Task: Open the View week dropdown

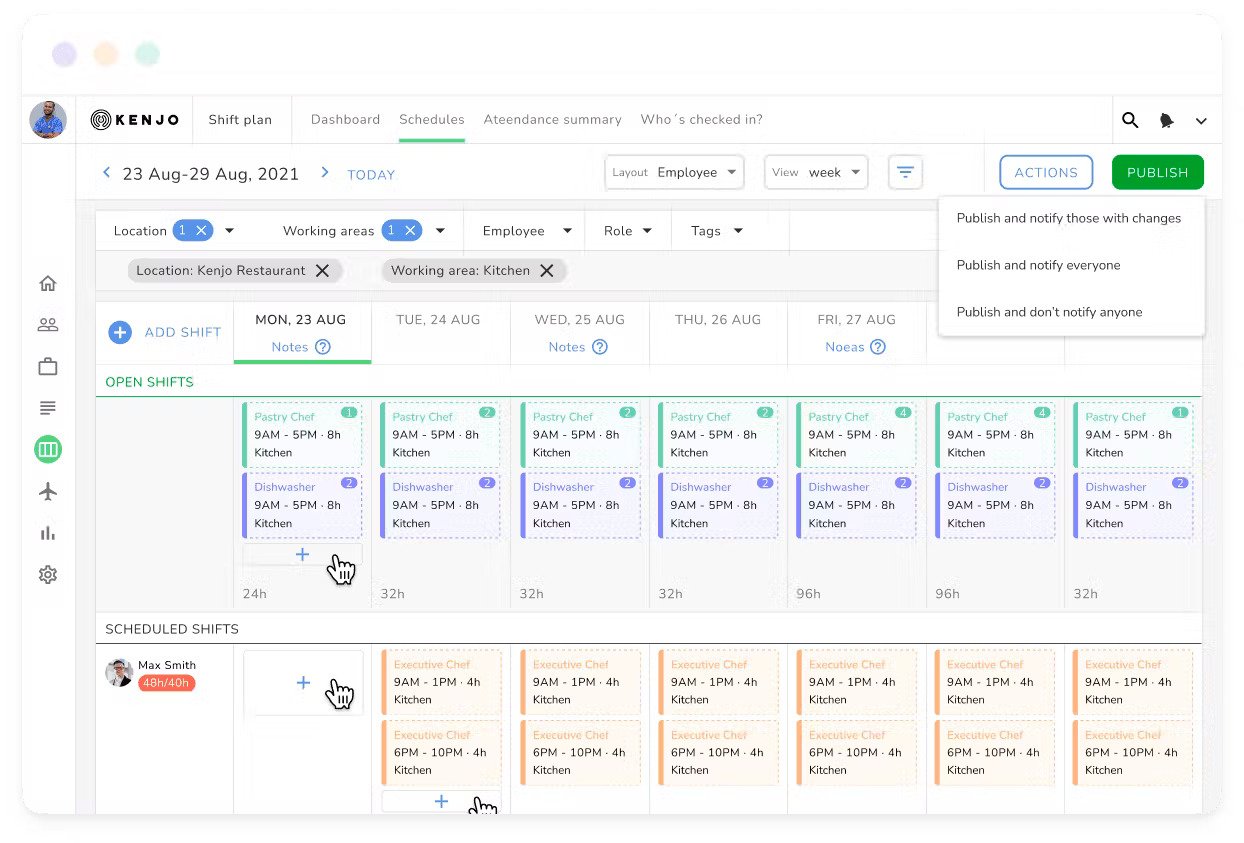Action: [815, 172]
